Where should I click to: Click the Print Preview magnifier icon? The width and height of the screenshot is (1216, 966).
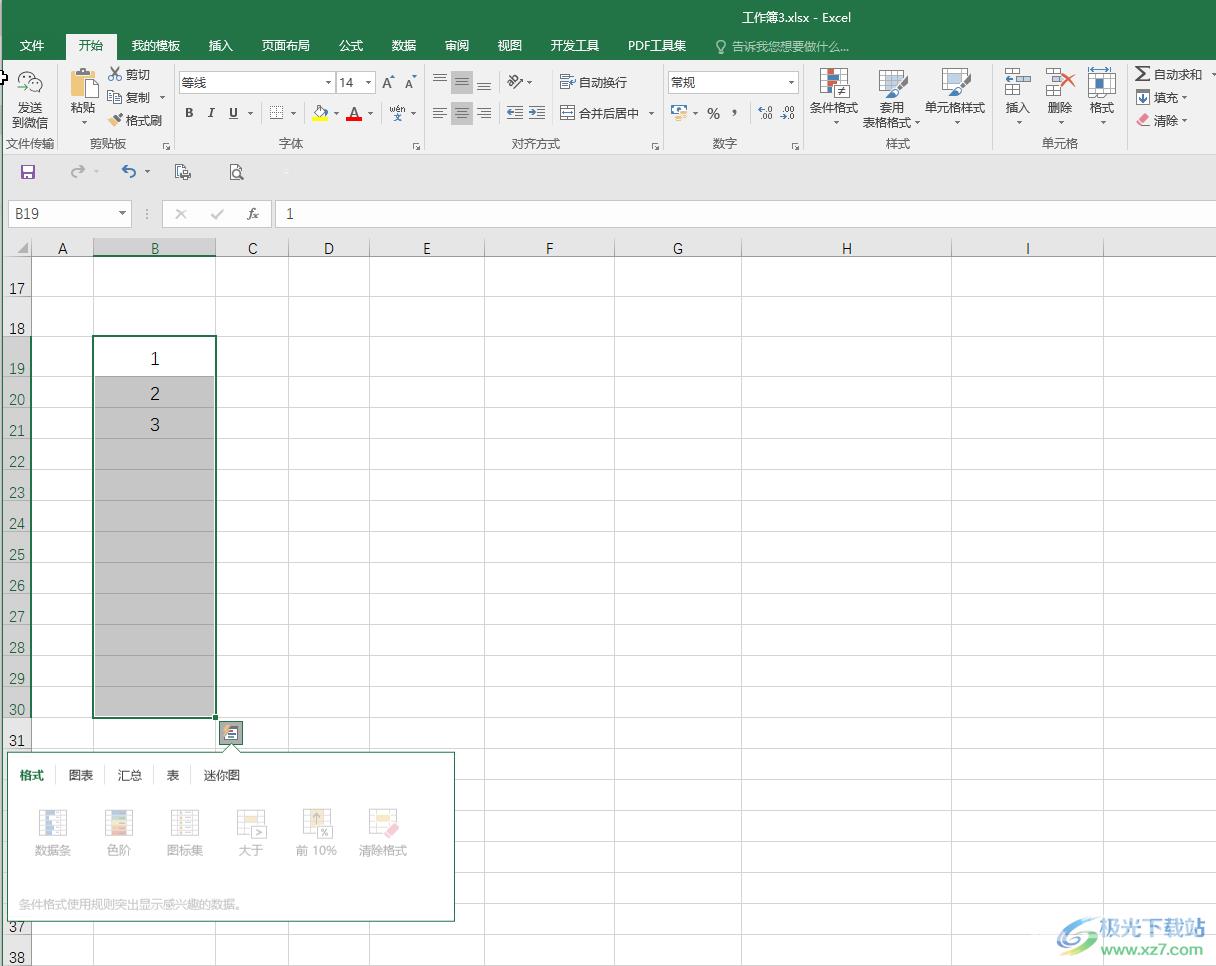click(x=236, y=172)
